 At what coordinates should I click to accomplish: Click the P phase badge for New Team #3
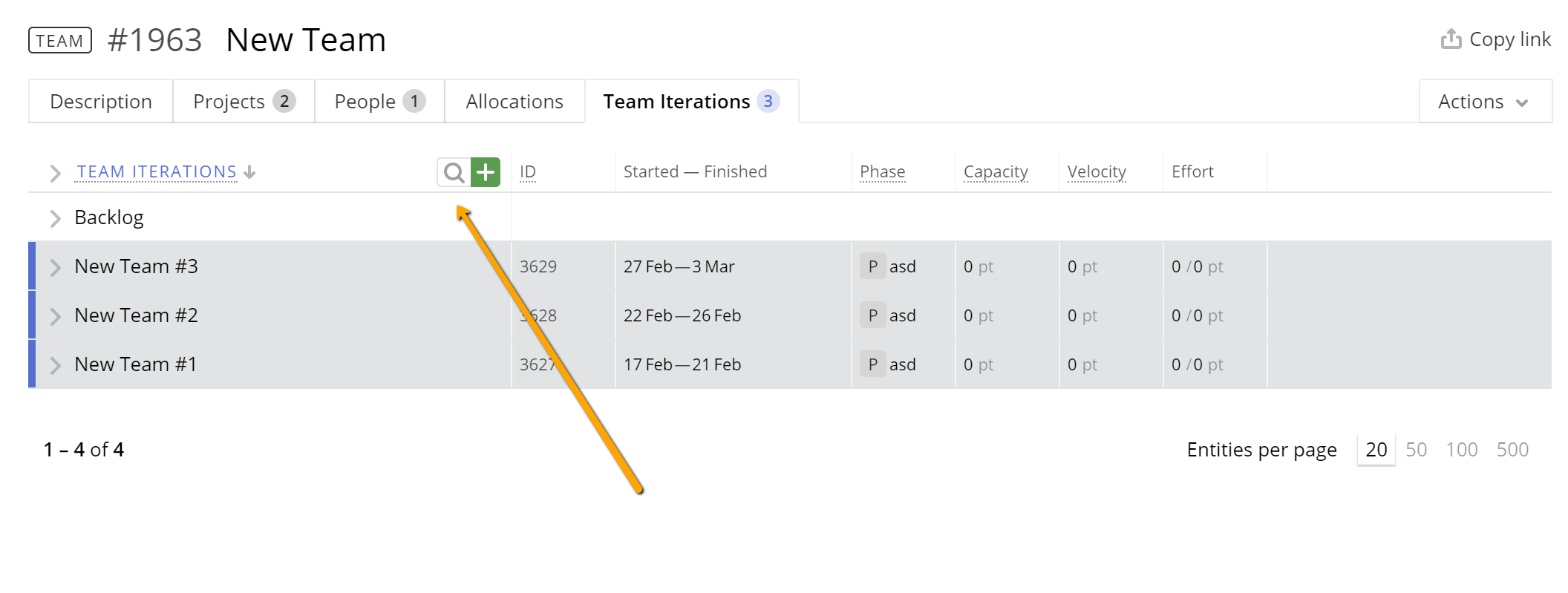tap(872, 266)
